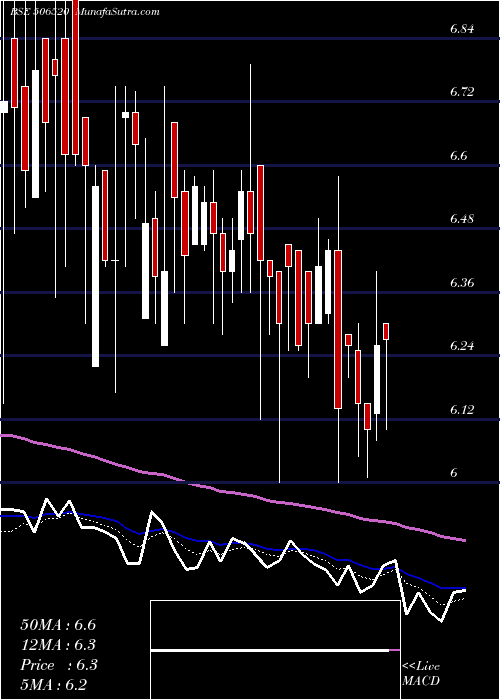Click the 6 price axis label
500x700 pixels.
pos(454,473)
